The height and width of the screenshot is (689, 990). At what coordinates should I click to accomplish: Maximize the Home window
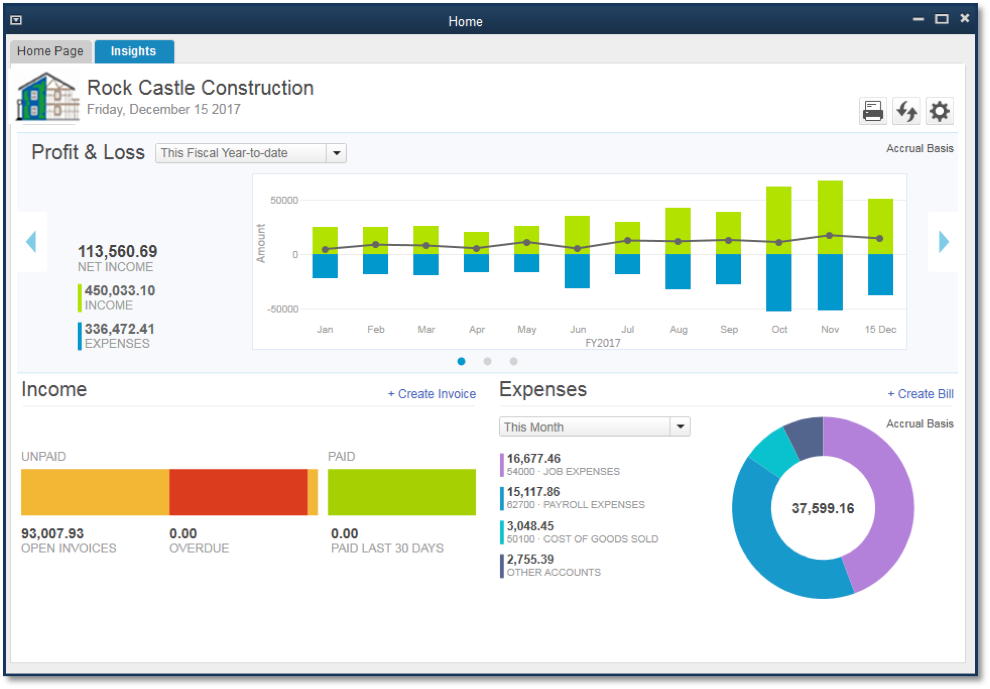[941, 19]
